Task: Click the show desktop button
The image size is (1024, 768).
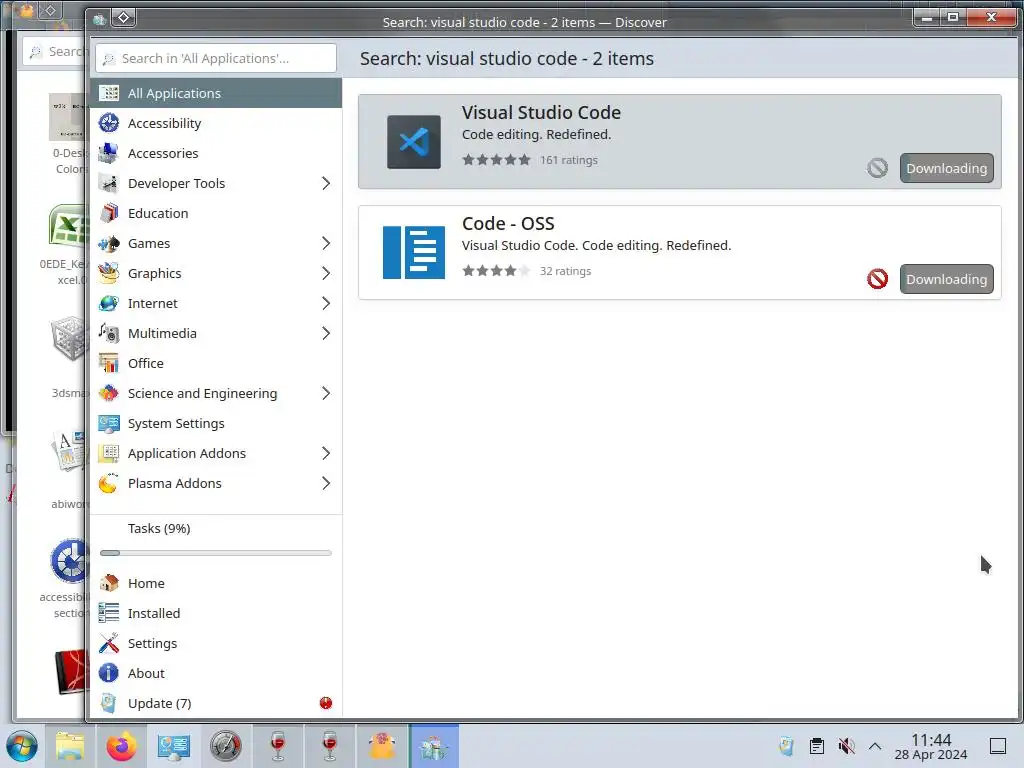Action: [998, 746]
